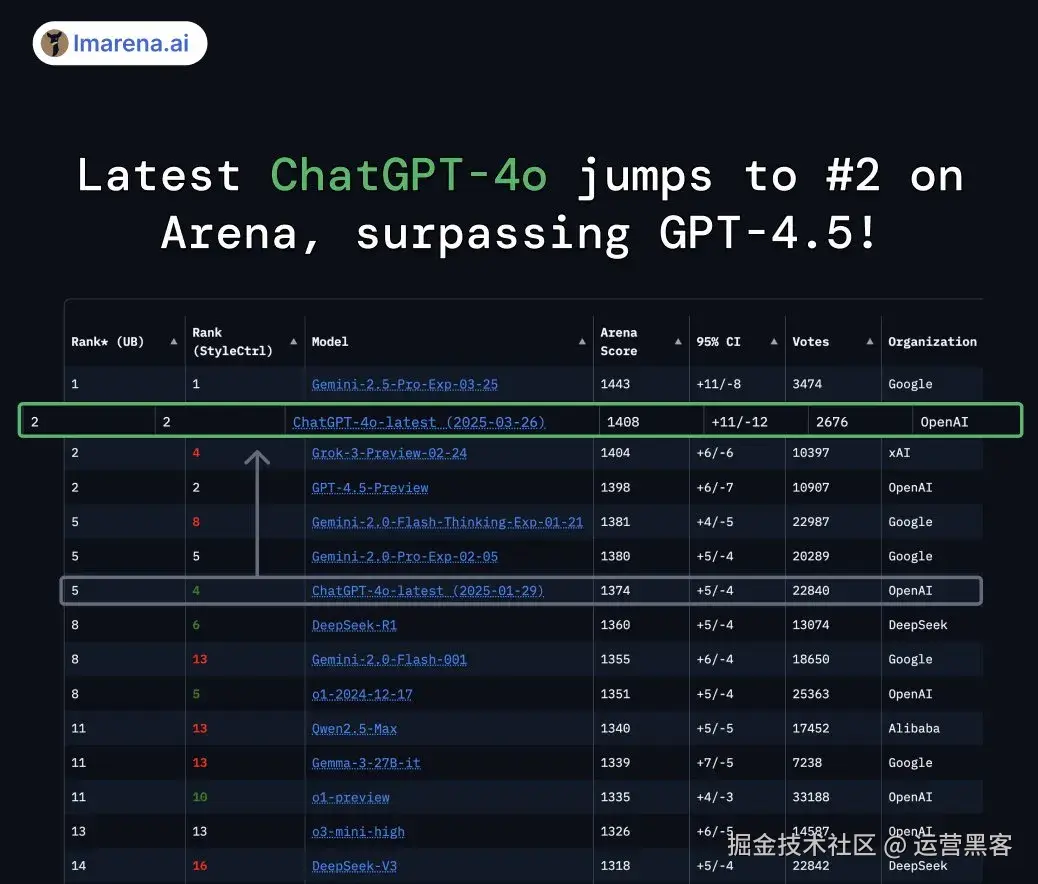Click green StyleCtrl rank 5 in o1-2024-12-17 row
This screenshot has width=1038, height=884.
coord(196,694)
